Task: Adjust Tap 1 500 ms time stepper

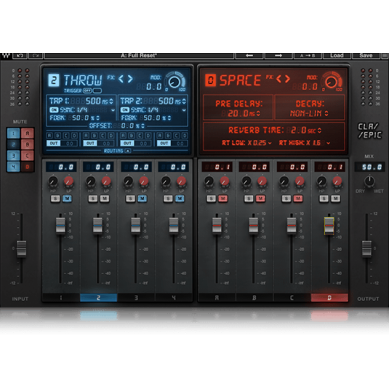Action: [x=112, y=101]
